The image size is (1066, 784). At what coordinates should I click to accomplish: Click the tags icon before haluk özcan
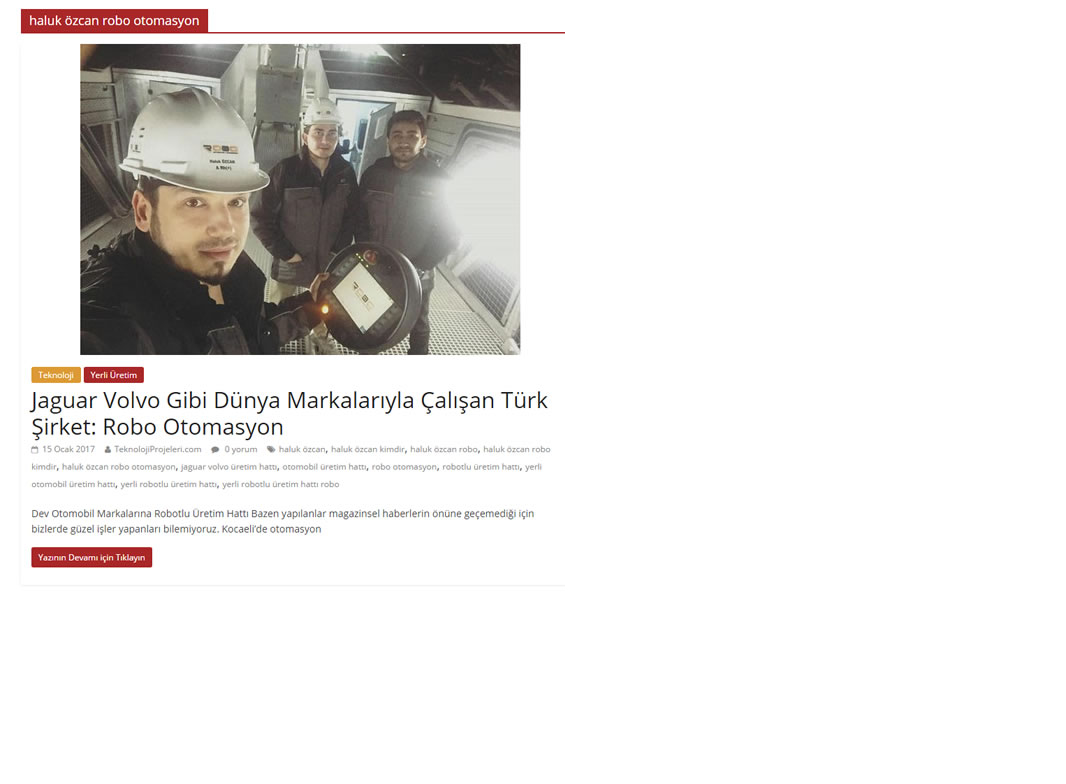pyautogui.click(x=271, y=449)
